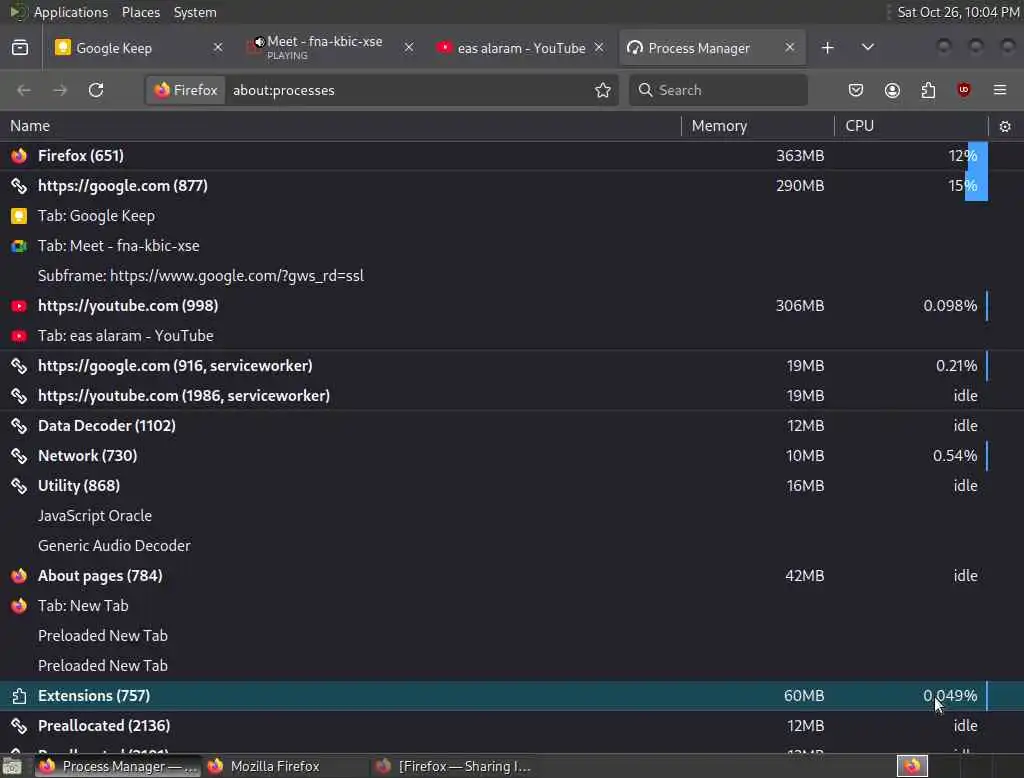
Task: Click the clock showing Sat Oct 26
Action: click(x=957, y=12)
